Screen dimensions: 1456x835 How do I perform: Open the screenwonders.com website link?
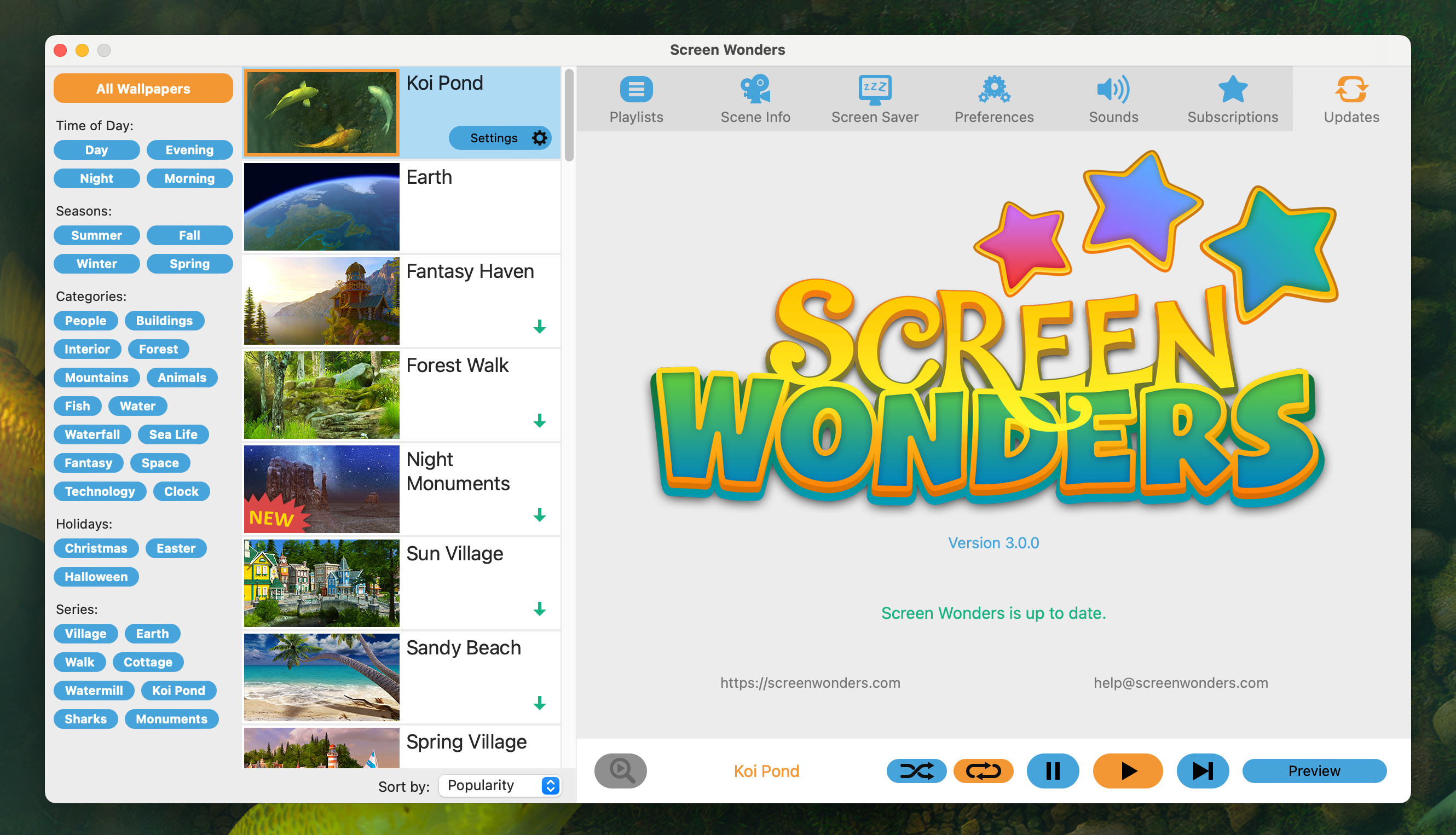810,683
